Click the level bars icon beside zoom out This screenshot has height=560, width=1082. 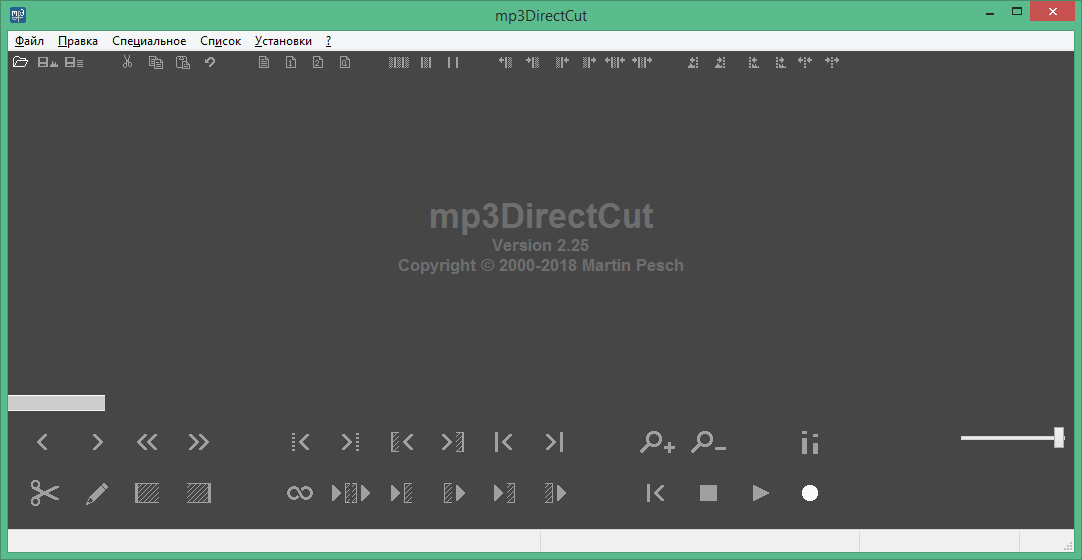click(810, 442)
